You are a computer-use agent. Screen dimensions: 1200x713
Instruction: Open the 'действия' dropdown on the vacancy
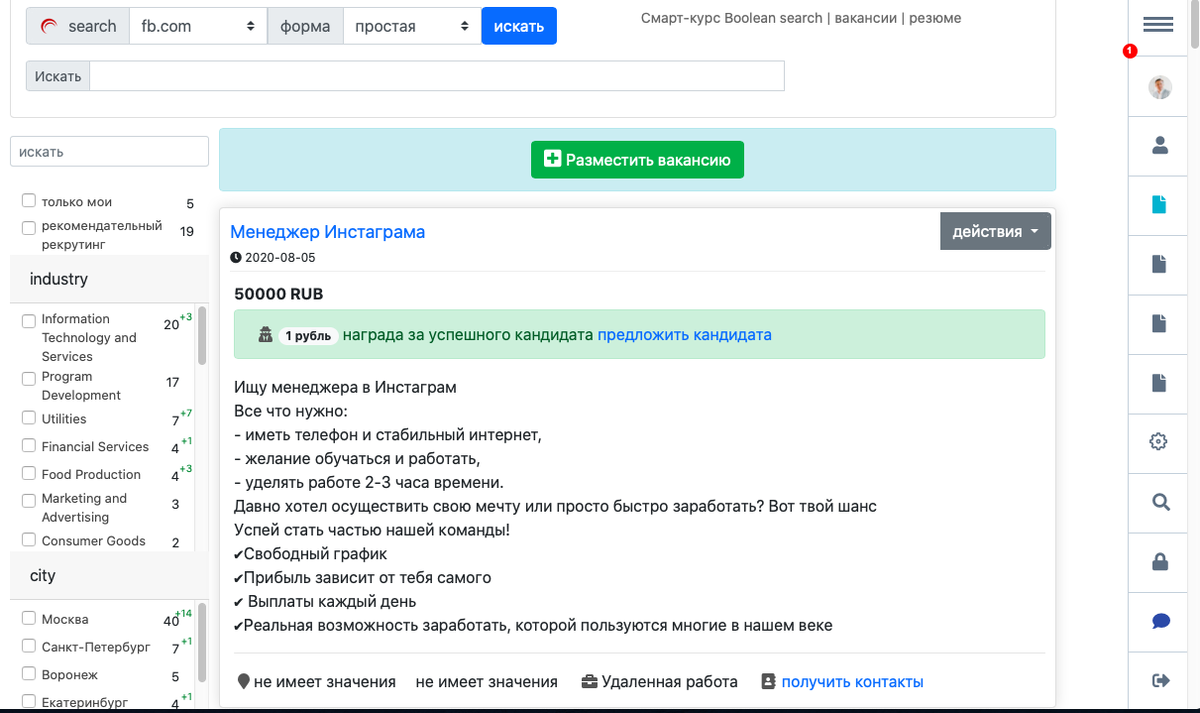click(995, 230)
